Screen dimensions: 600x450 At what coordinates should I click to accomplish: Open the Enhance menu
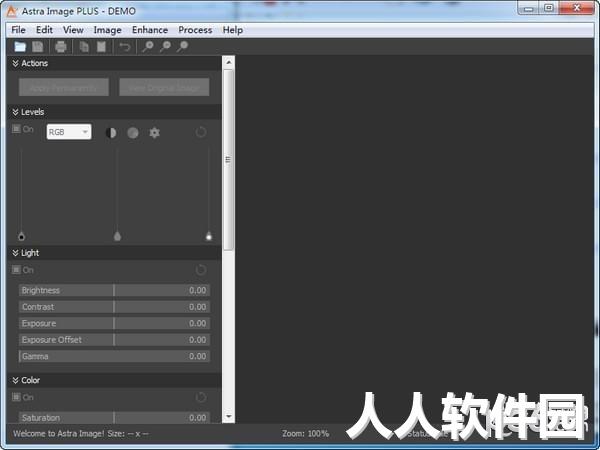(150, 30)
